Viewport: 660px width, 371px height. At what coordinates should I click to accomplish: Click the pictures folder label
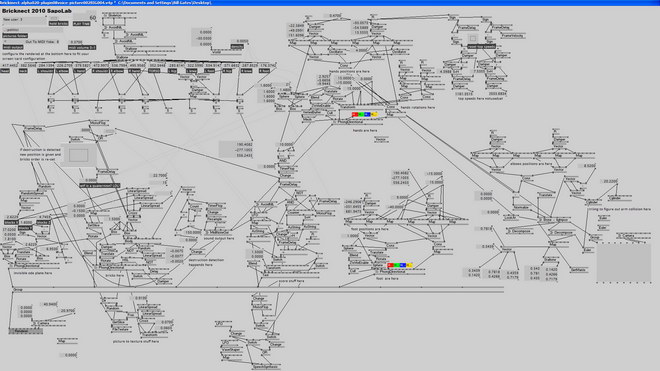[15, 36]
